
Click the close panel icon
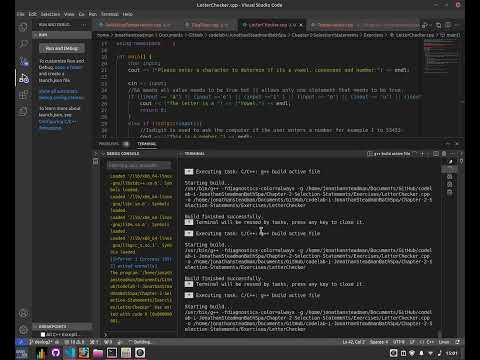pos(457,144)
